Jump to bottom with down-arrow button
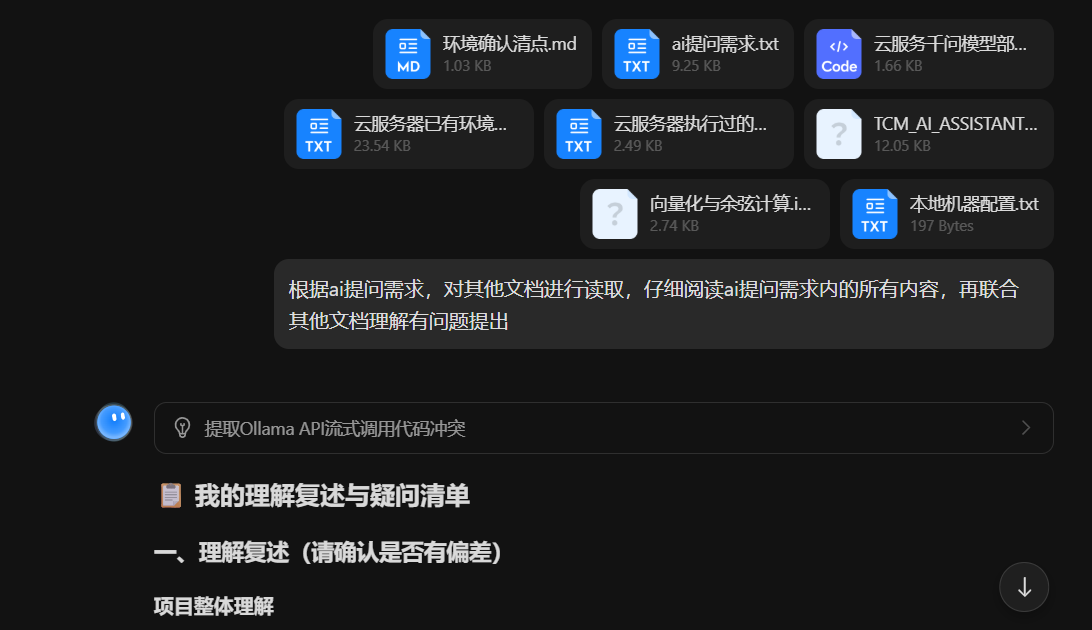Screen dimensions: 1092x630 (1024, 587)
